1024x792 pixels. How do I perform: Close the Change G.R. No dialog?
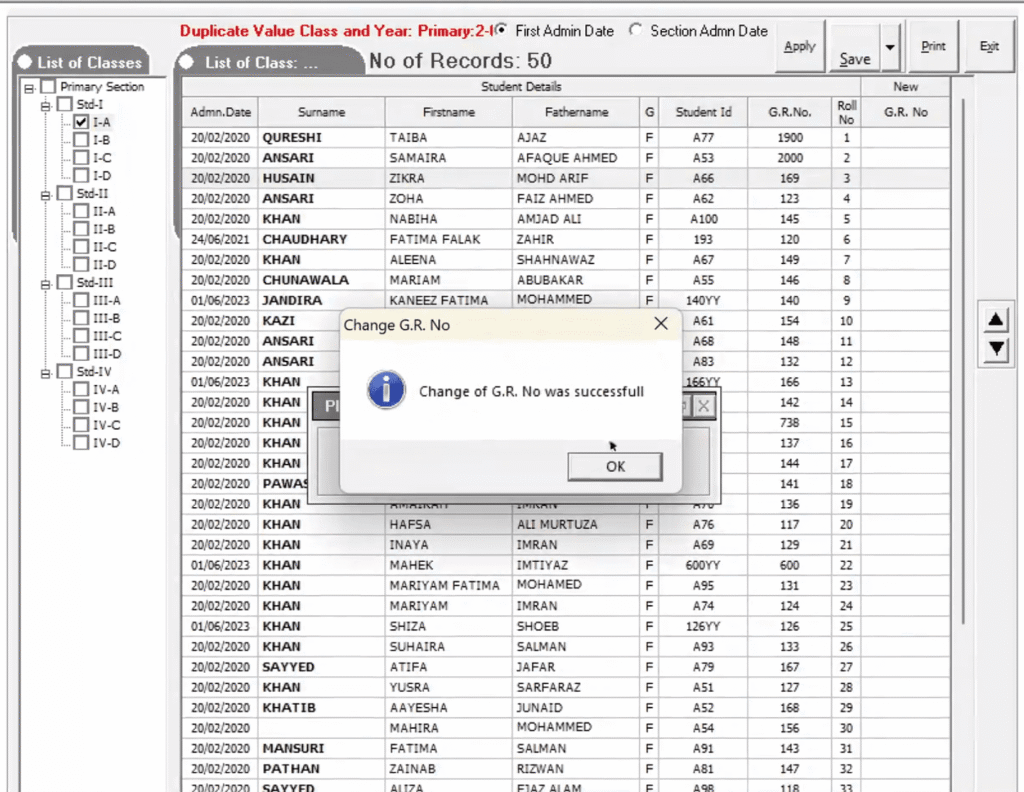click(x=660, y=323)
